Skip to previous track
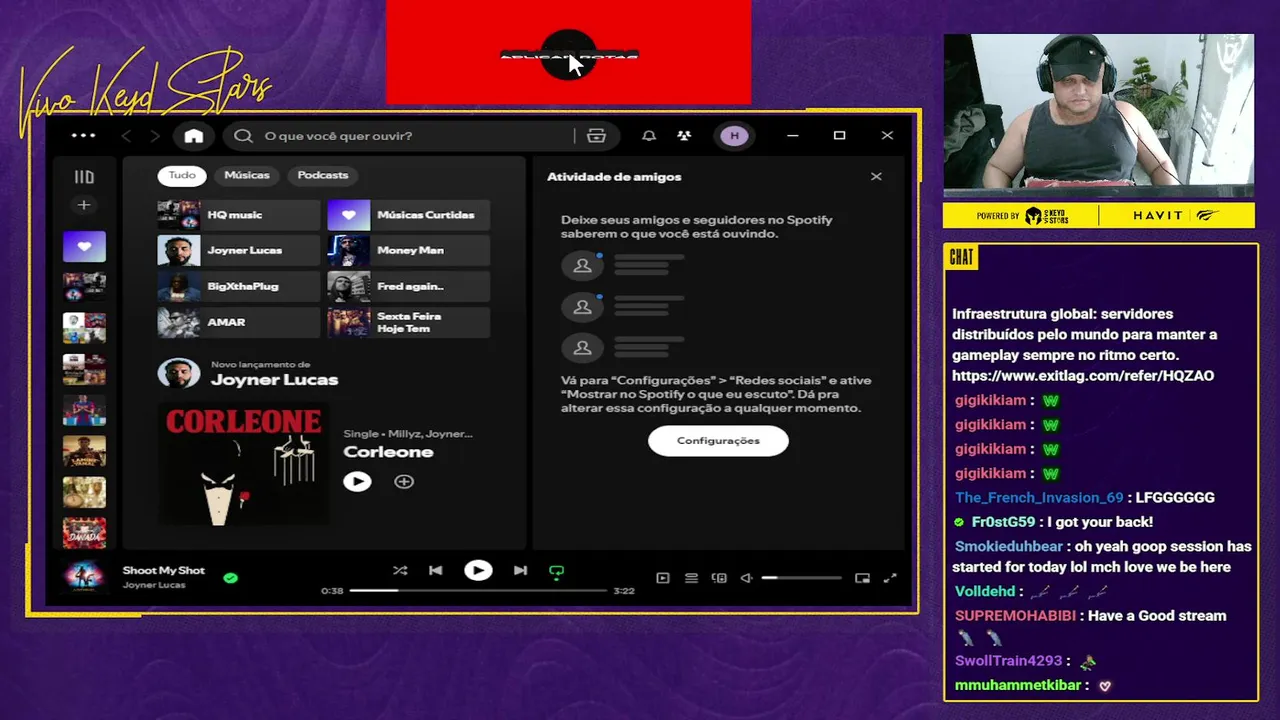 tap(435, 571)
